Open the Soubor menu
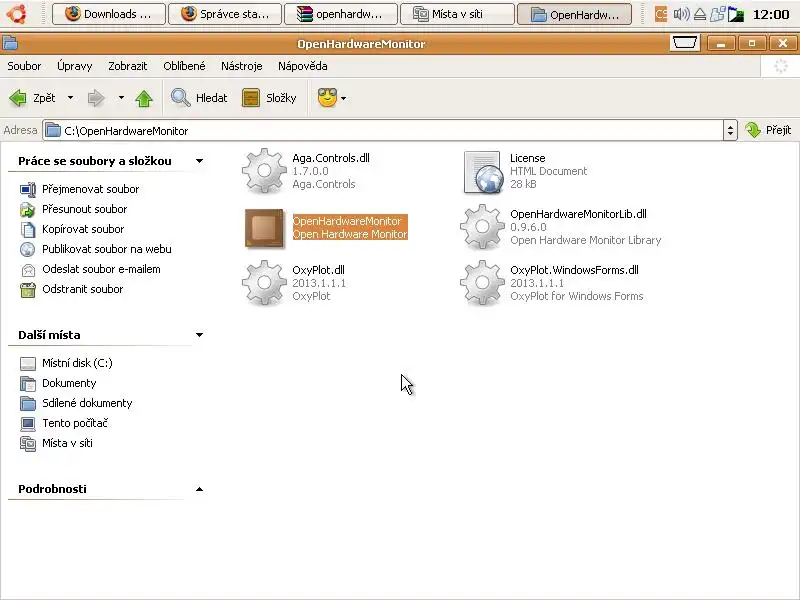The image size is (800, 600). pos(24,66)
